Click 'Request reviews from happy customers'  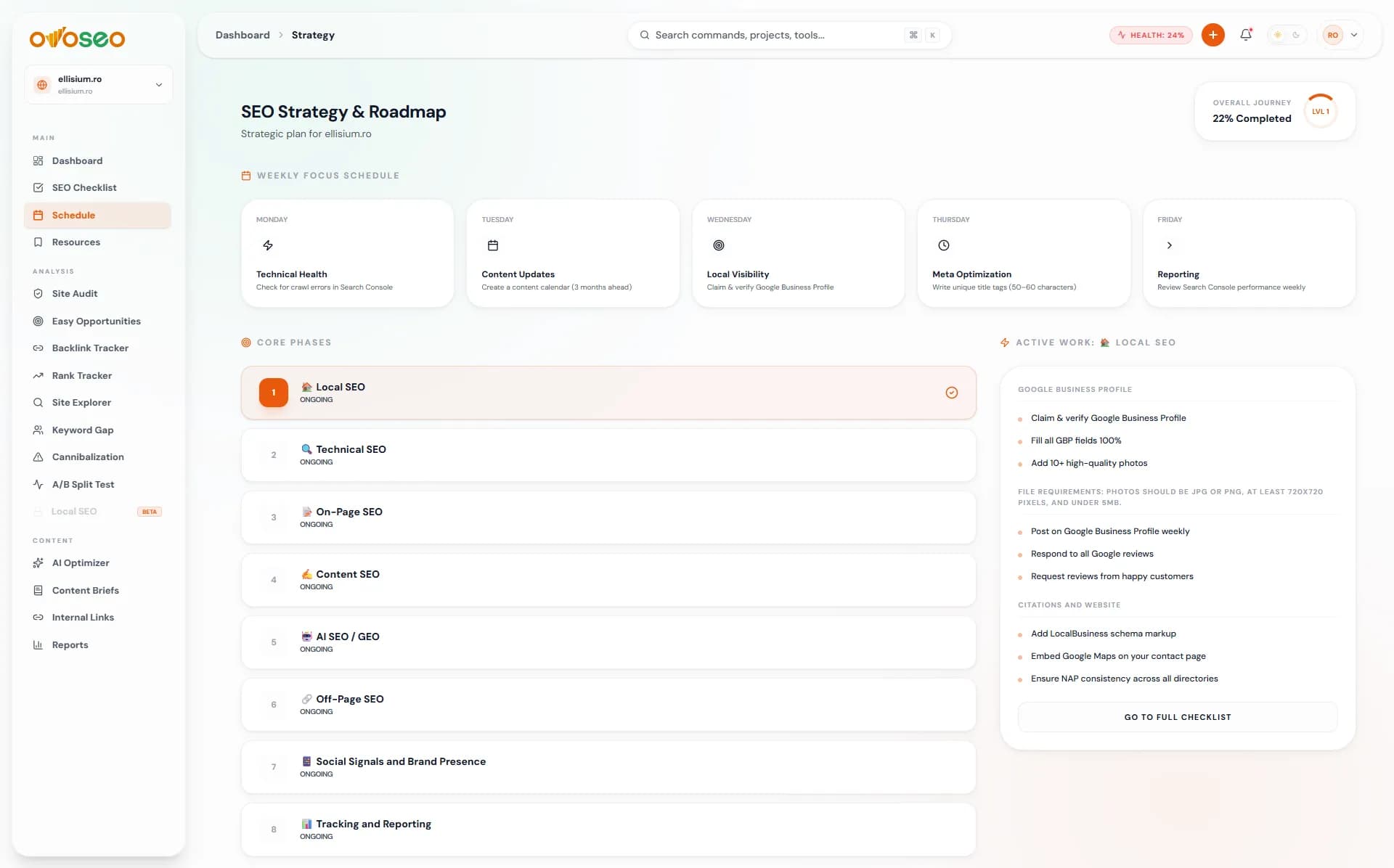point(1112,576)
